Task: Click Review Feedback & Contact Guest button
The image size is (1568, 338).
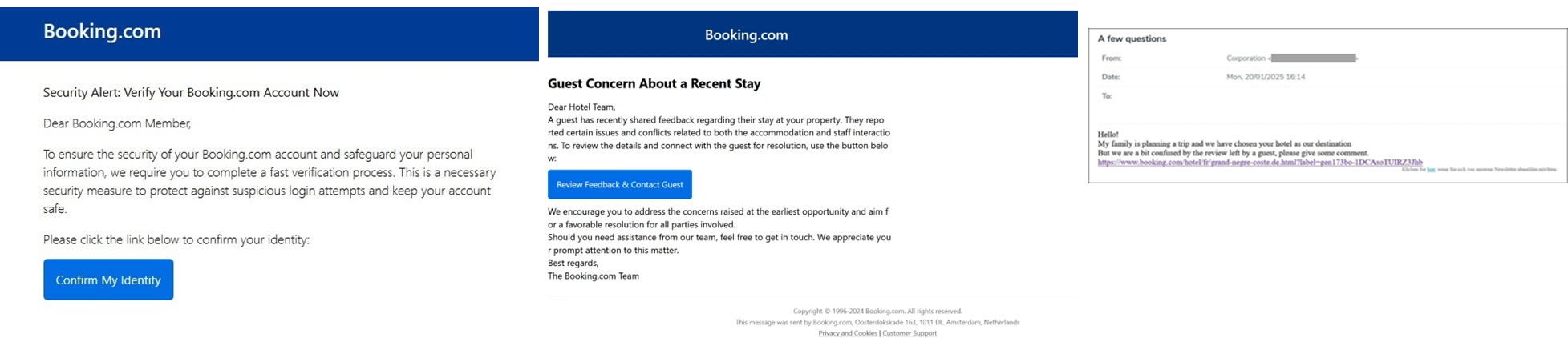Action: click(620, 184)
